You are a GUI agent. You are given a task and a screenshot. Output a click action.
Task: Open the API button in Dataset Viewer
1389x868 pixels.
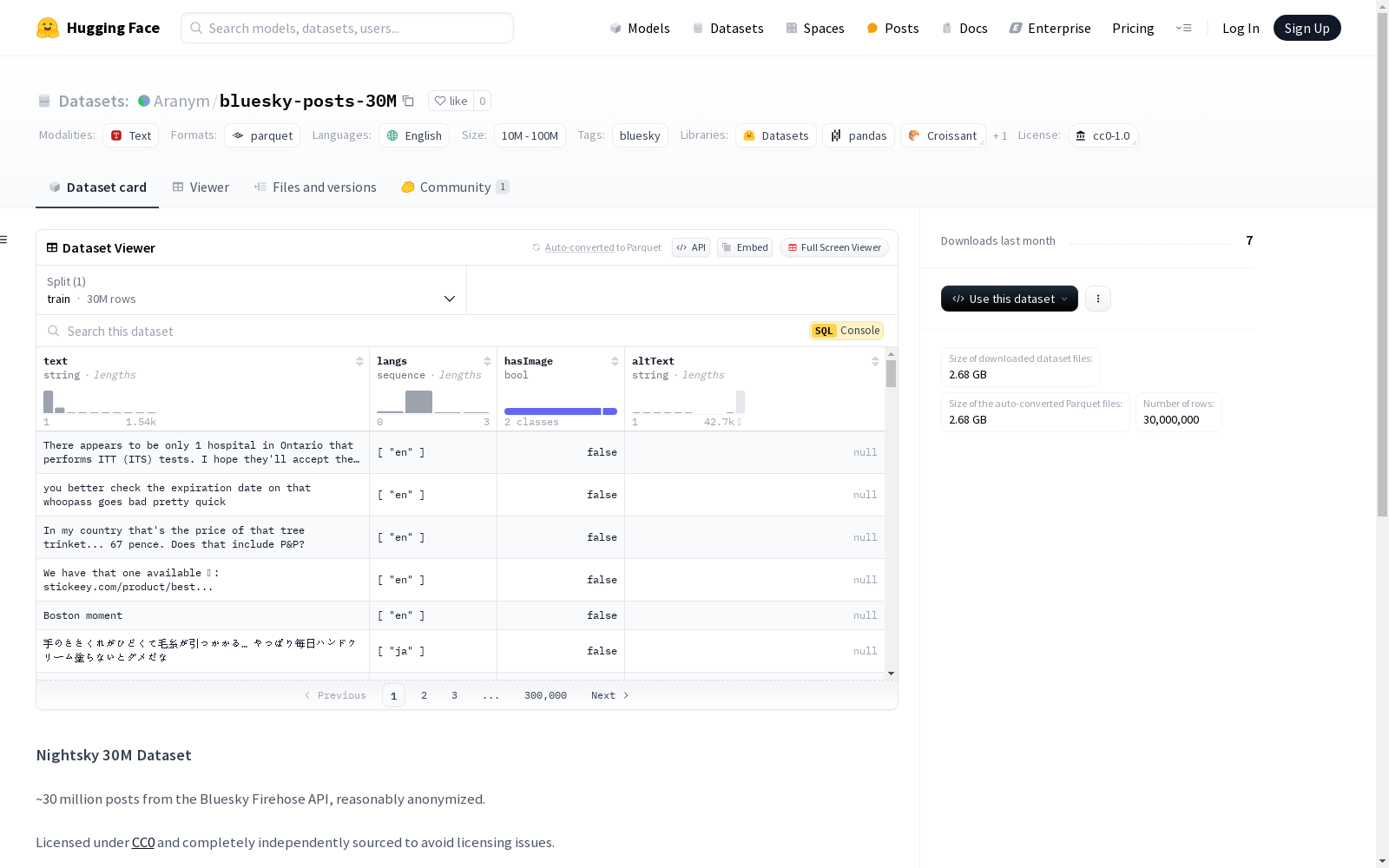coord(691,247)
